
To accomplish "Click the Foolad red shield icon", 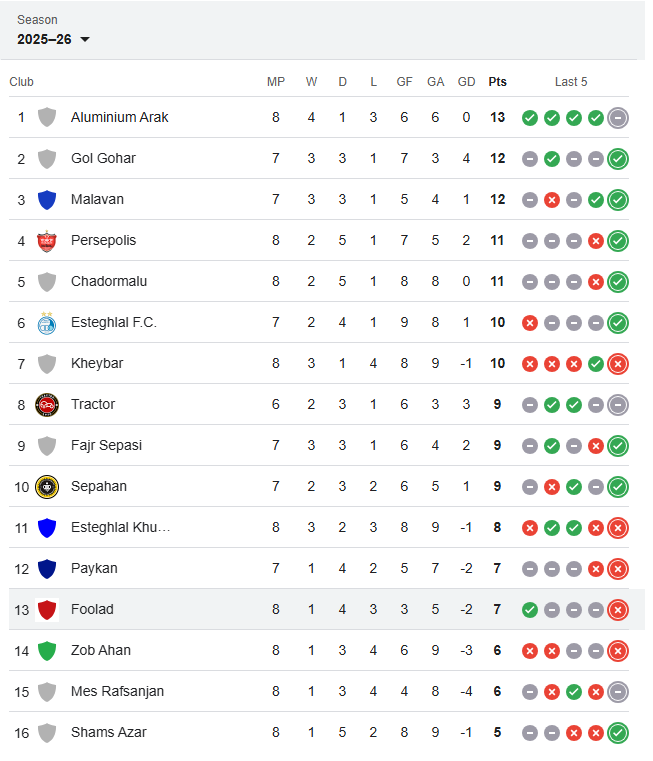I will click(x=46, y=609).
